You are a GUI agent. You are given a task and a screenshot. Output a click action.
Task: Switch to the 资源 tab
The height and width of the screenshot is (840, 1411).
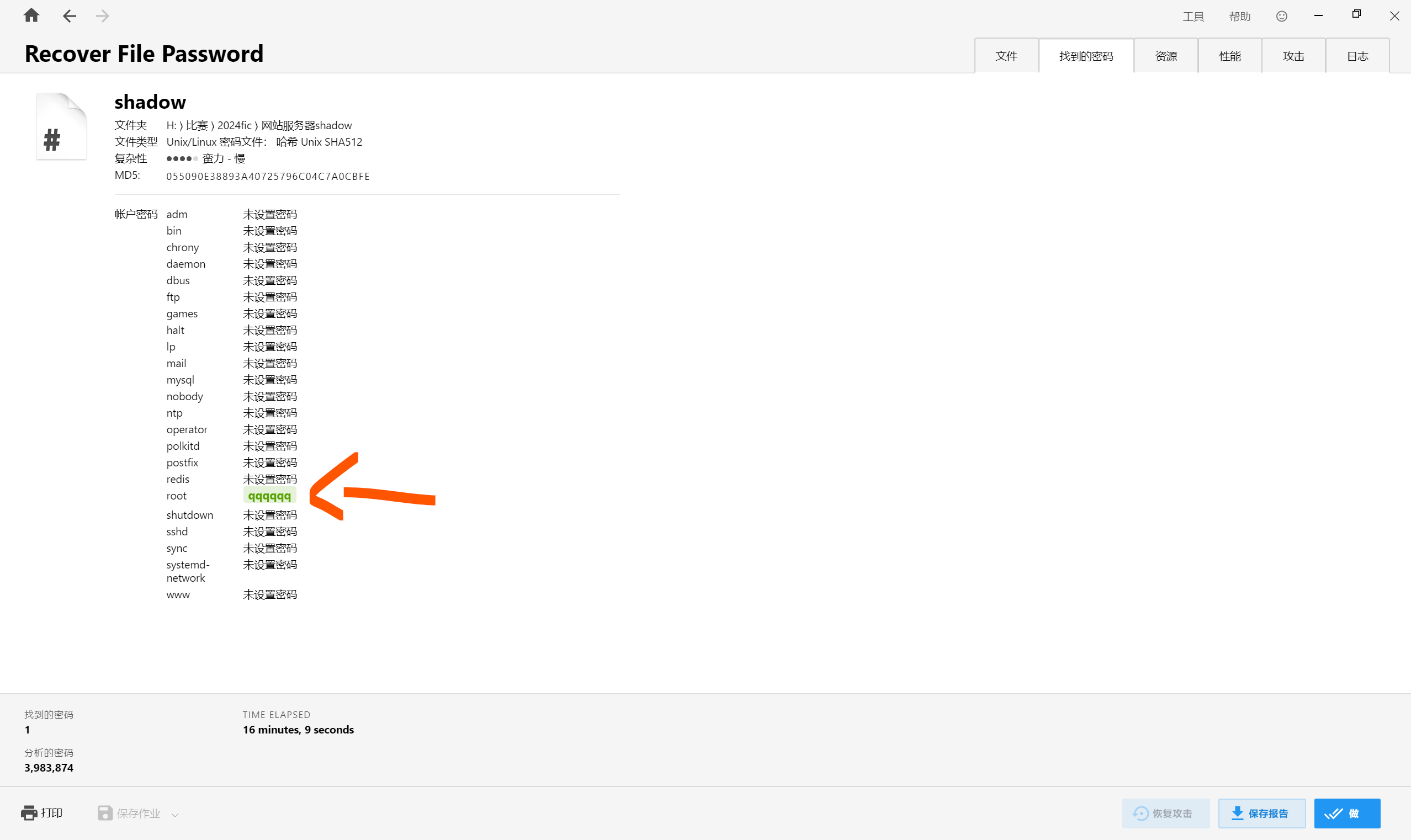(x=1165, y=56)
